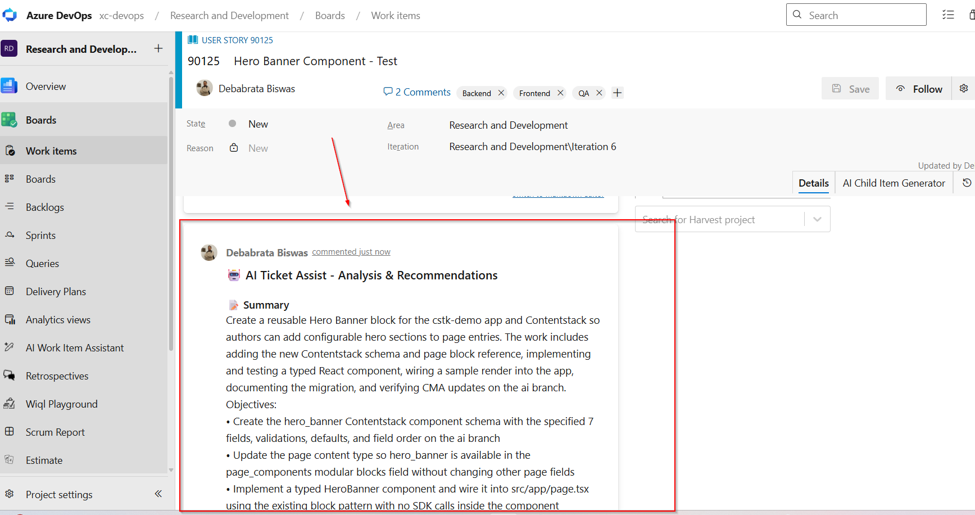Image resolution: width=975 pixels, height=515 pixels.
Task: Click Debabrata Biswas assignee avatar
Action: pyautogui.click(x=204, y=88)
